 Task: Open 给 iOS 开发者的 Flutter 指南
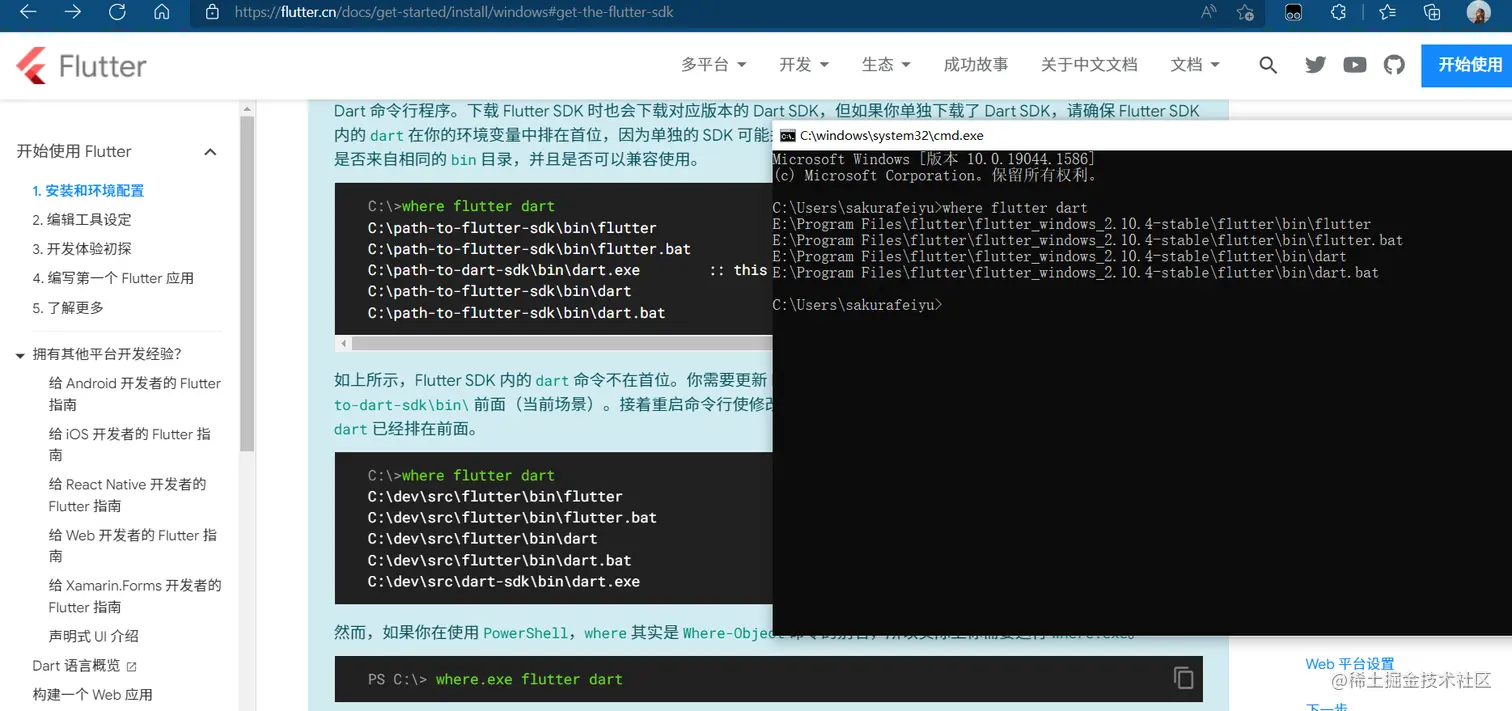[x=130, y=444]
